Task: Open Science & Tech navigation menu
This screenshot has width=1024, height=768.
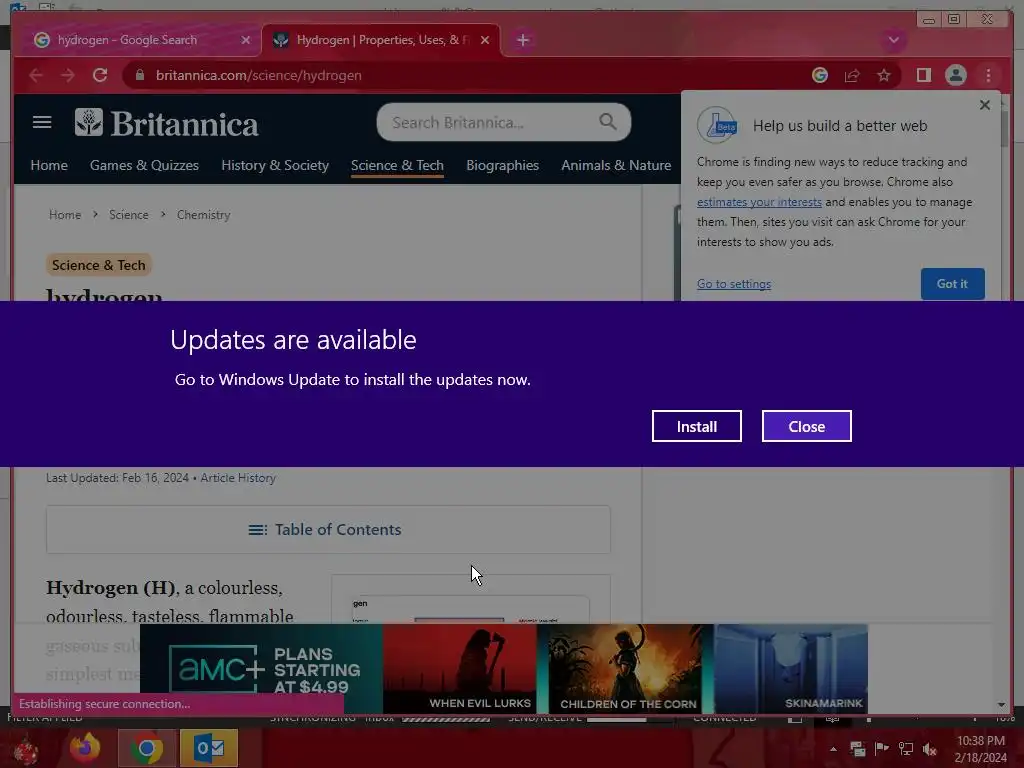Action: click(397, 165)
